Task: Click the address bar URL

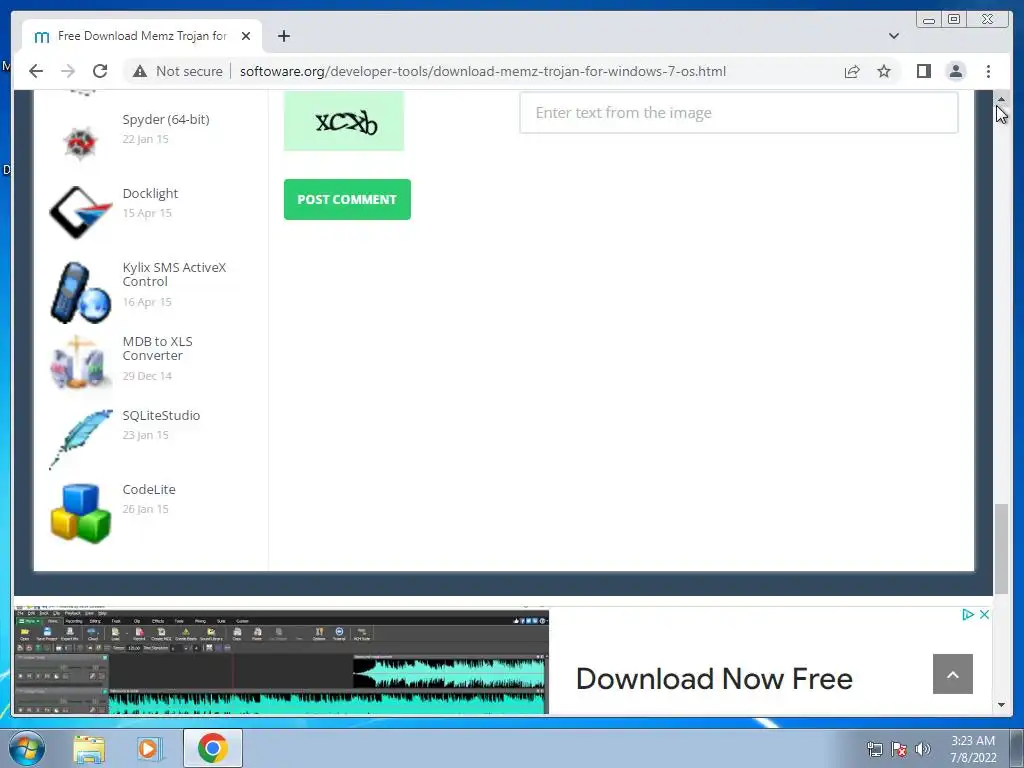Action: (483, 71)
